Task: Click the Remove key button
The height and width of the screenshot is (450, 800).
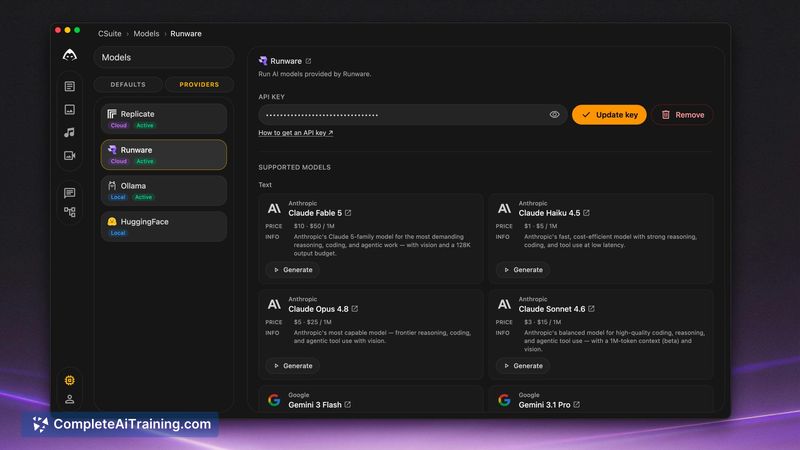Action: point(682,115)
